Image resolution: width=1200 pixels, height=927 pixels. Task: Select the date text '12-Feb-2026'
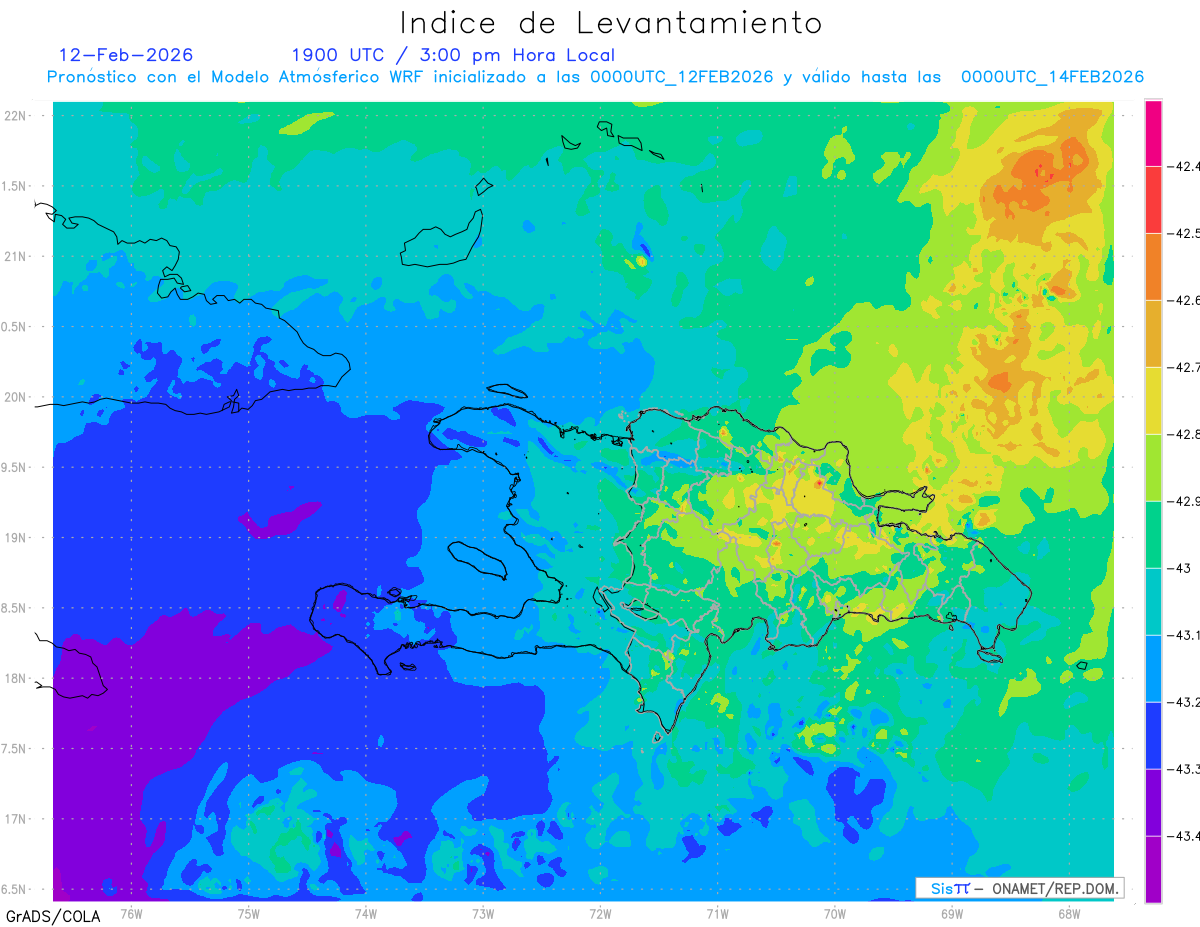(x=126, y=55)
